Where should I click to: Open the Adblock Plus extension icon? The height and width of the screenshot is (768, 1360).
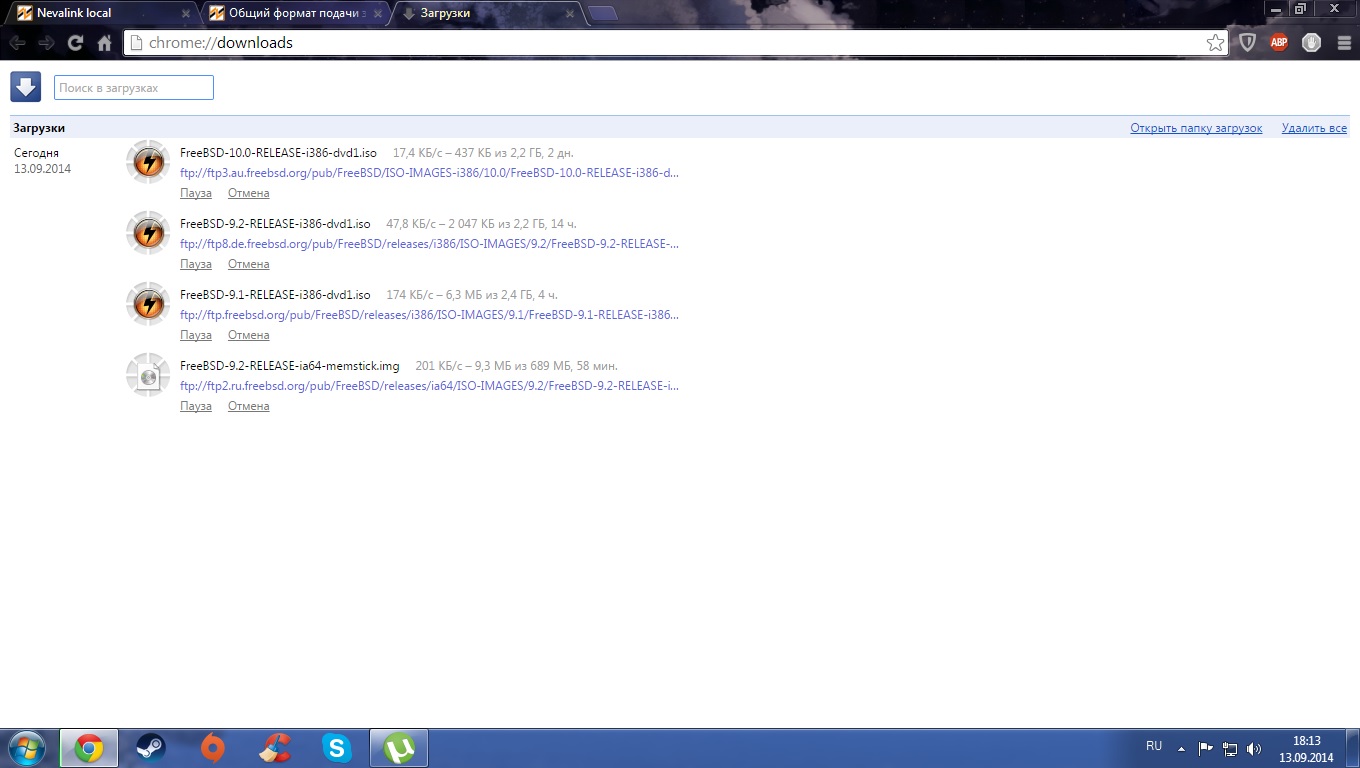tap(1279, 42)
